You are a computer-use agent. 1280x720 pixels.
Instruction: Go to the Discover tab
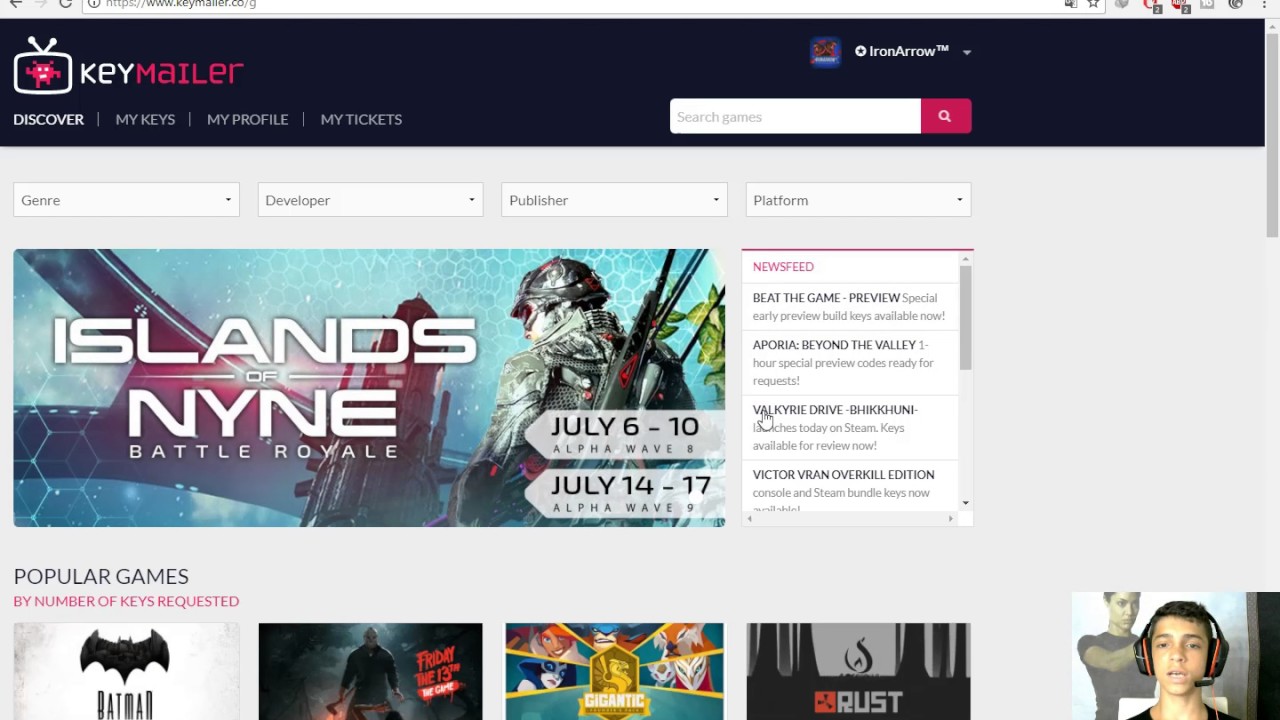(48, 119)
